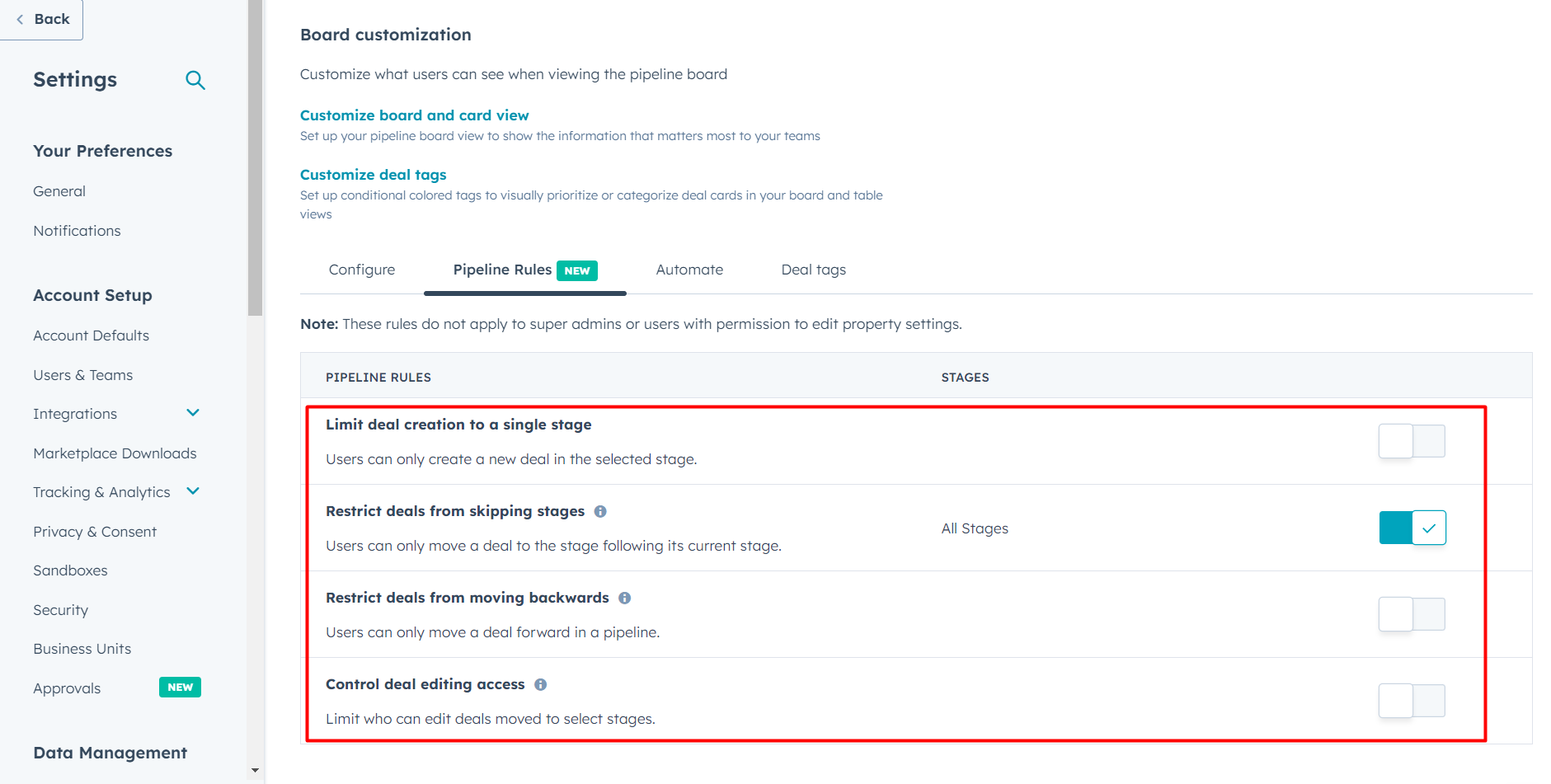Click the checkmark on the All Stages toggle
Screen dimensions: 1551x784
click(1429, 528)
